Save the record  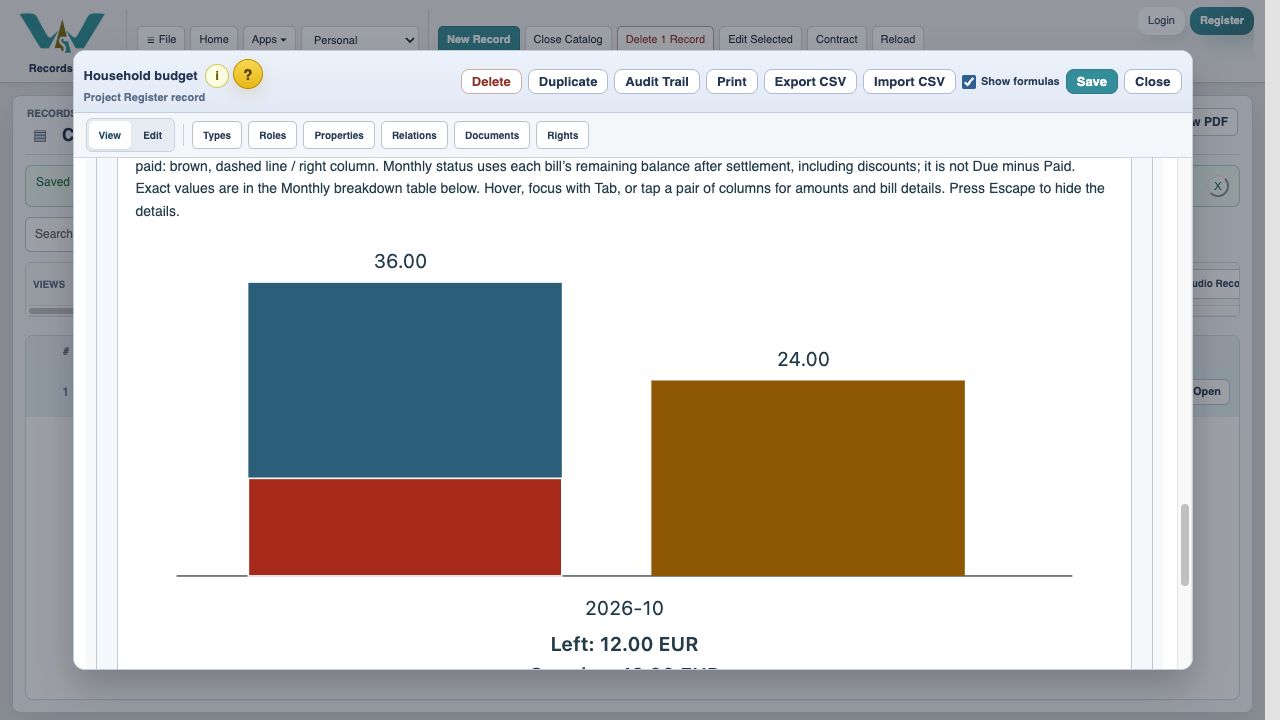pyautogui.click(x=1092, y=82)
